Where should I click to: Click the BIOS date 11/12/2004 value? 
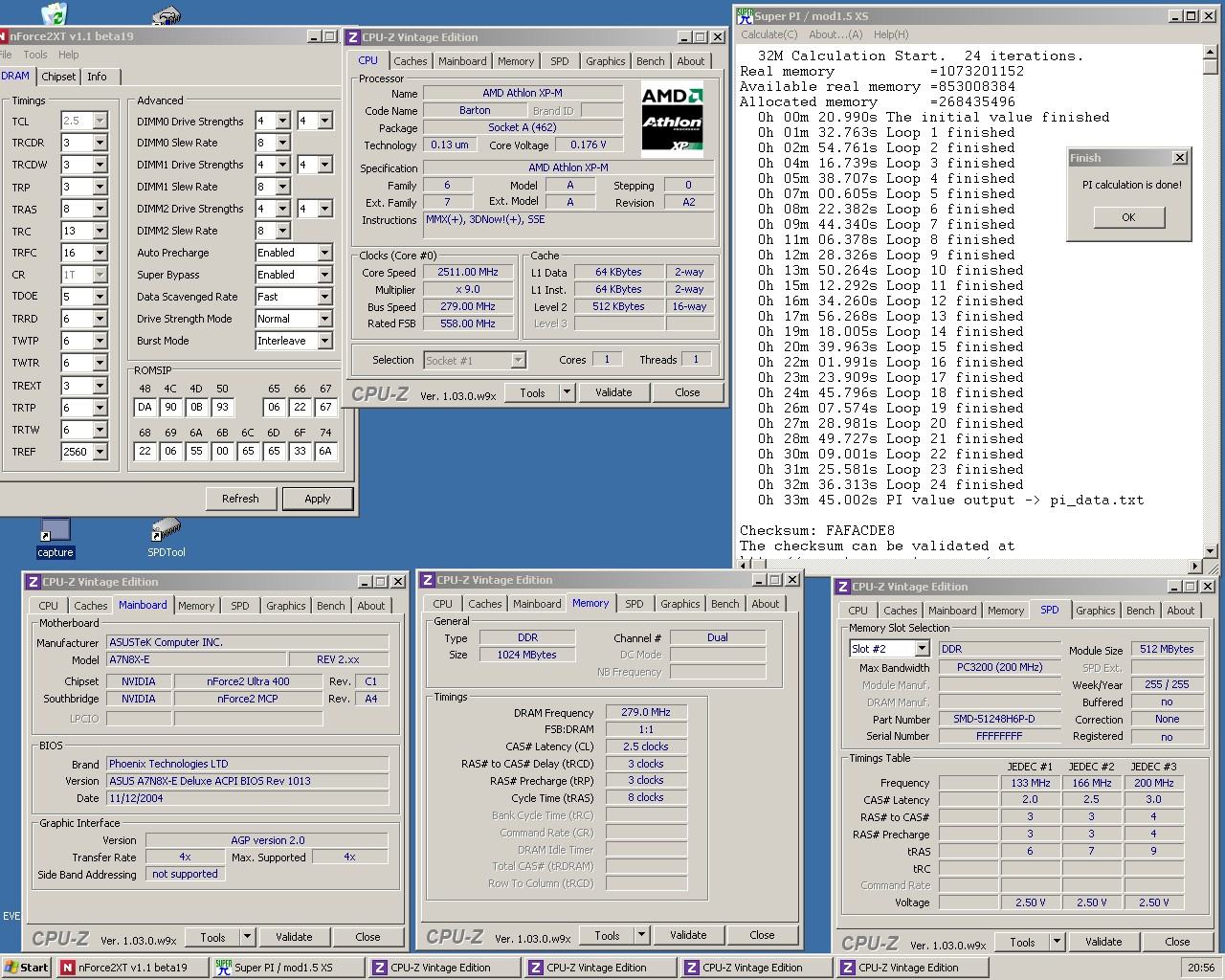[x=247, y=798]
